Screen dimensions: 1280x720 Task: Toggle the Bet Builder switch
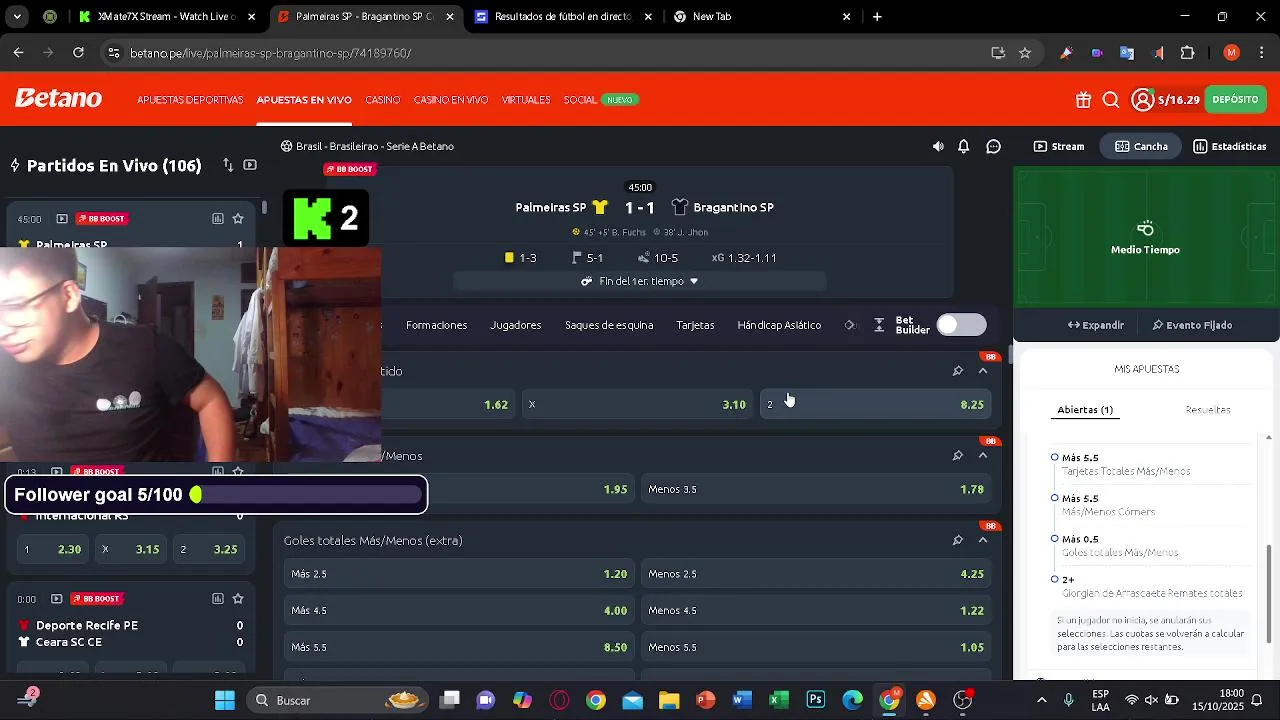[x=961, y=325]
